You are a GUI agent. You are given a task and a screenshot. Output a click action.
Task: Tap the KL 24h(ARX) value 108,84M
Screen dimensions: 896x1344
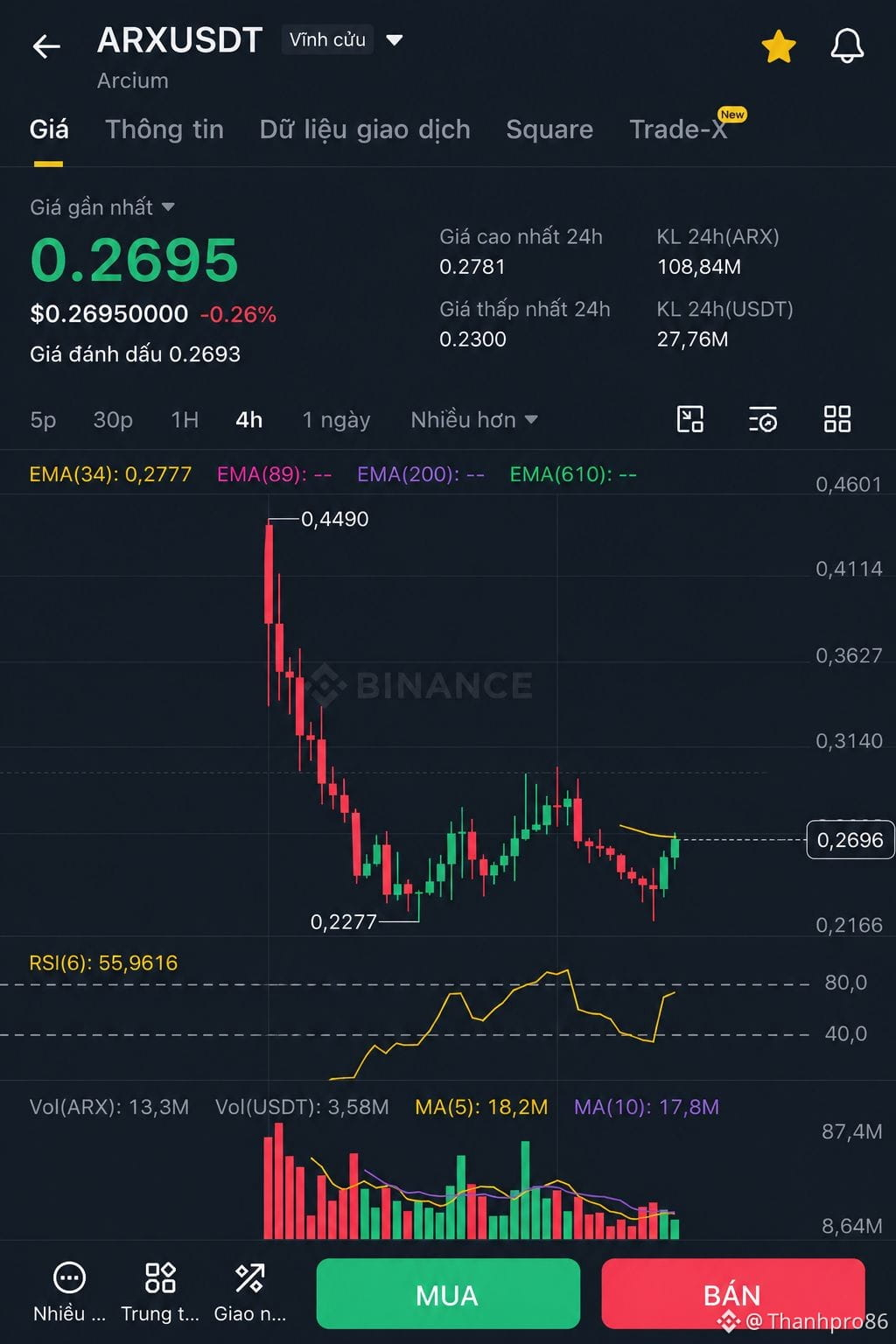tap(699, 267)
